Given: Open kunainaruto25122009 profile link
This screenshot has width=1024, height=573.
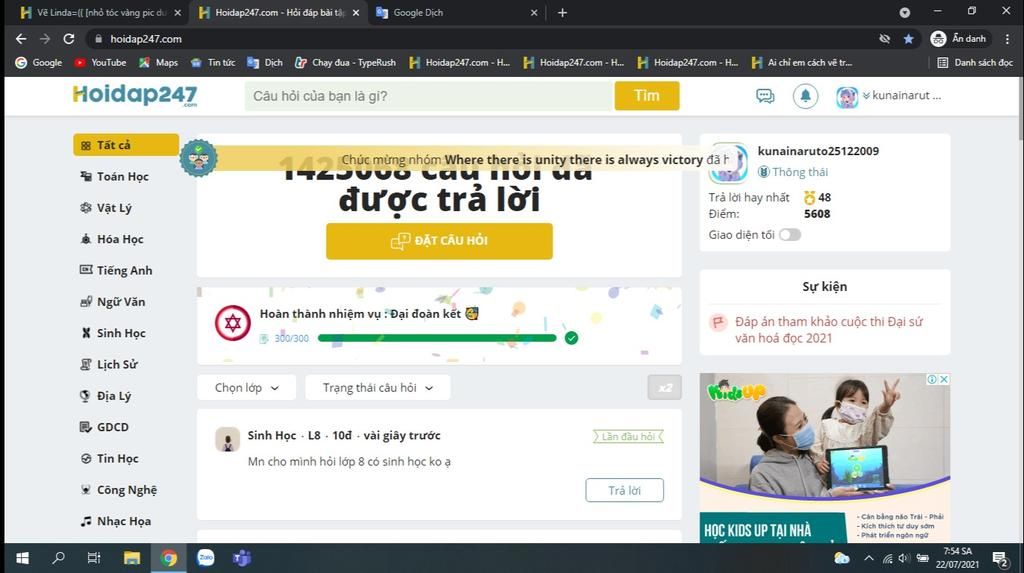Looking at the screenshot, I should pos(818,151).
